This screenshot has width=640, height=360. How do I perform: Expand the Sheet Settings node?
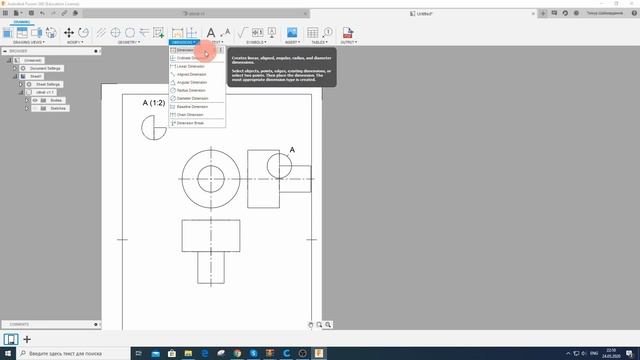(21, 84)
